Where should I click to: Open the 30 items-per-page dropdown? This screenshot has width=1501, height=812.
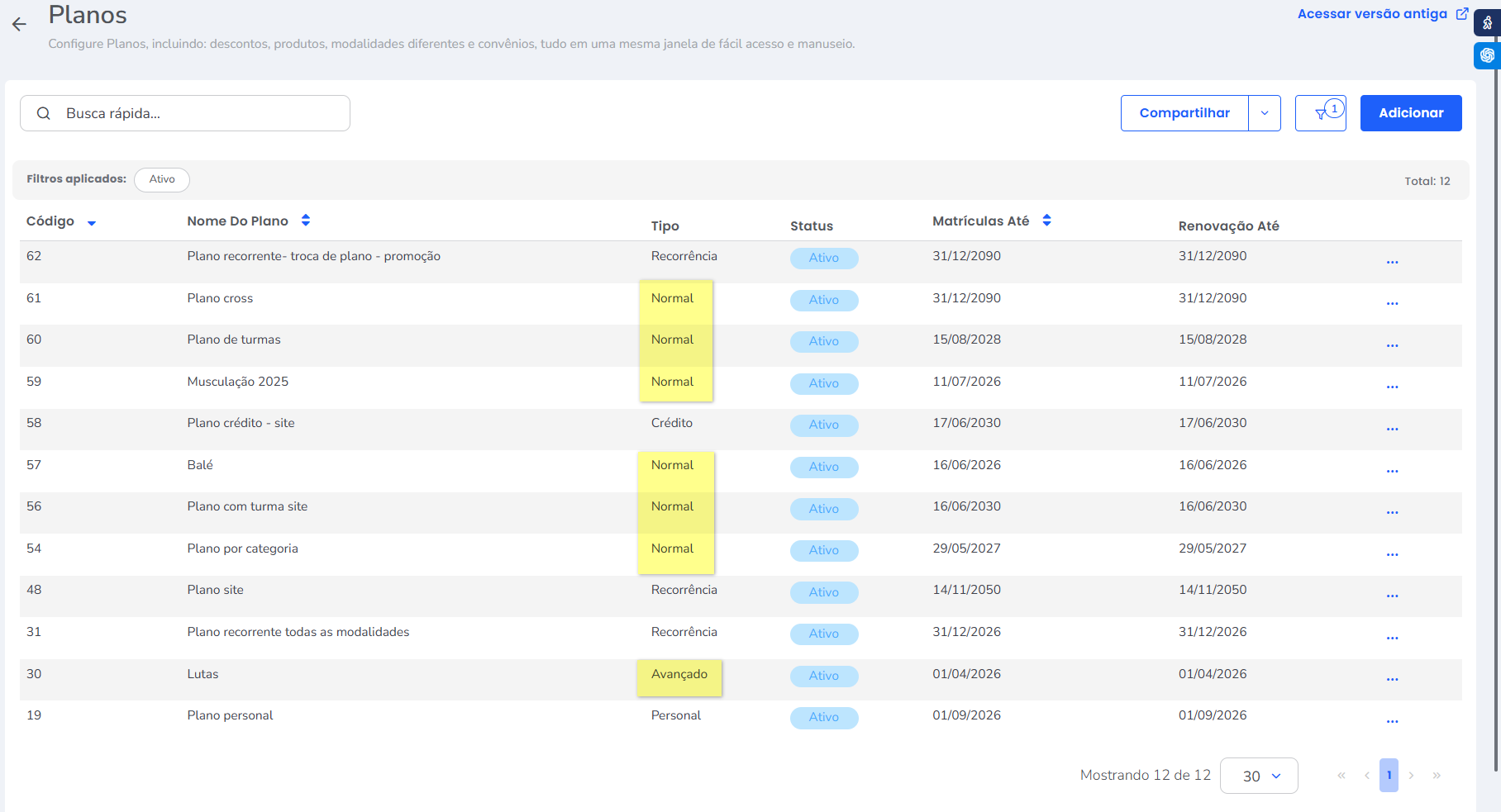point(1258,776)
